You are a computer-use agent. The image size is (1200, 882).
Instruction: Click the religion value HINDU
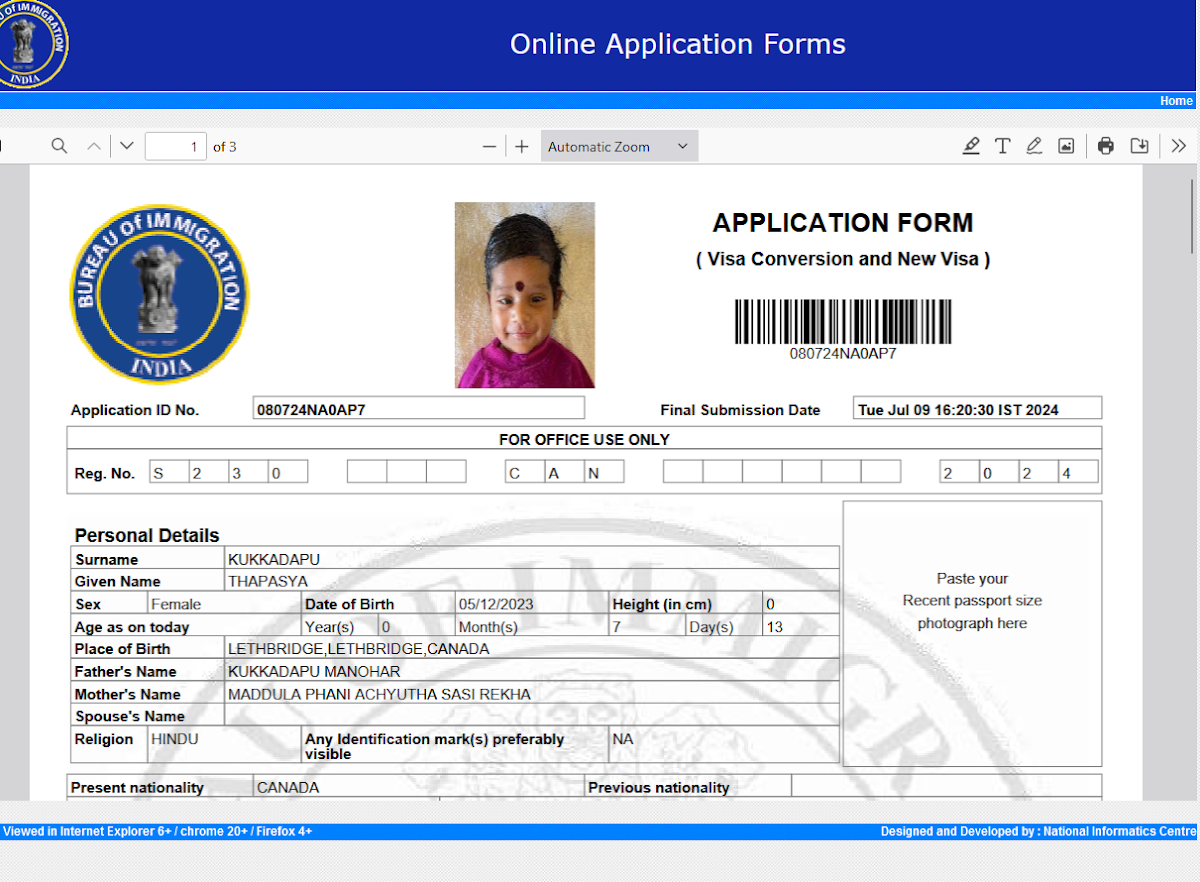(174, 739)
